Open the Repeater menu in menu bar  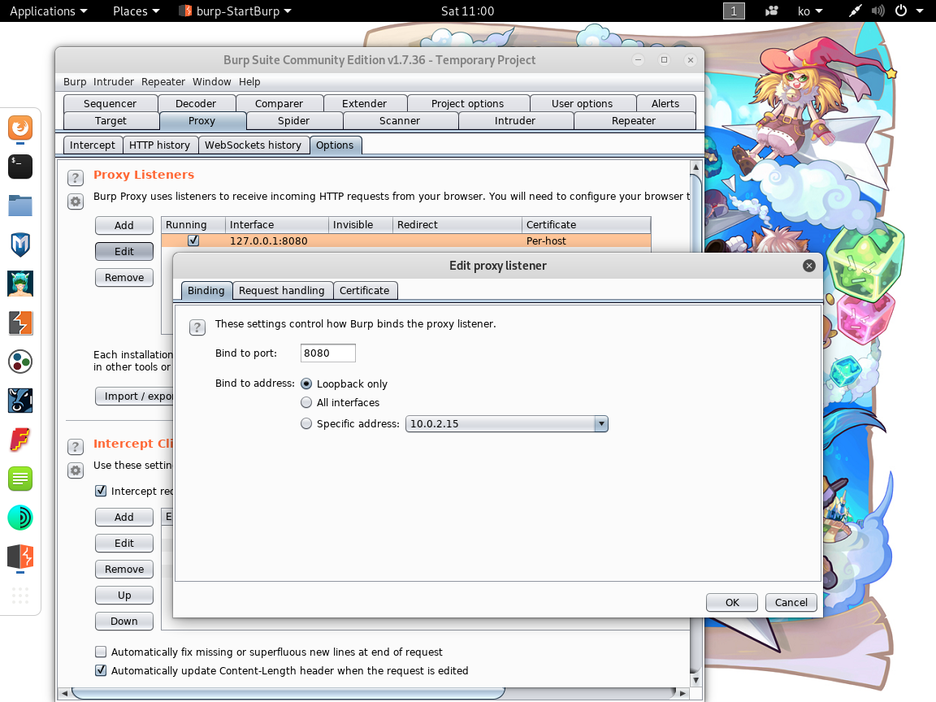tap(163, 82)
